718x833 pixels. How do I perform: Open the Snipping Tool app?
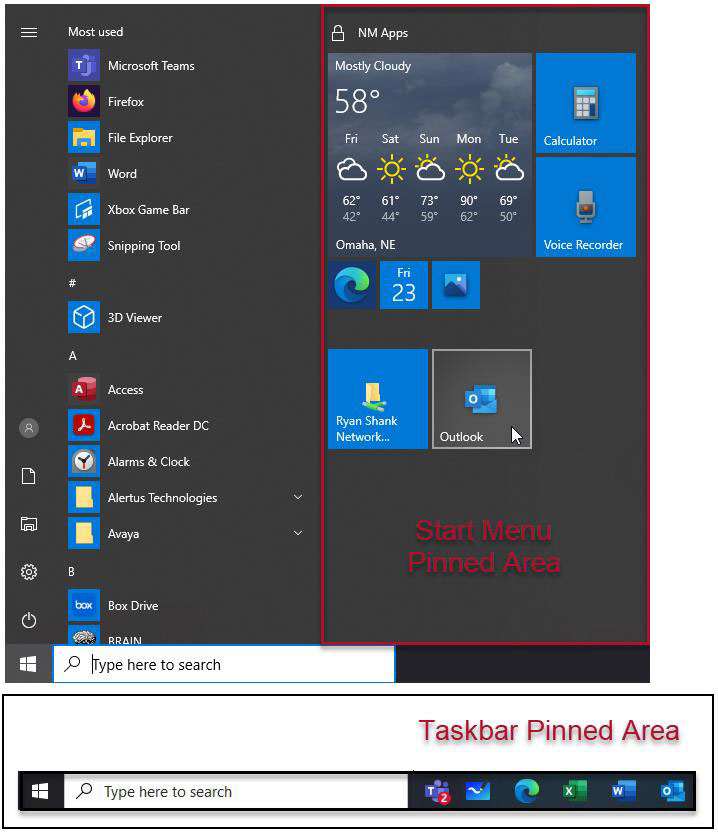pyautogui.click(x=185, y=245)
